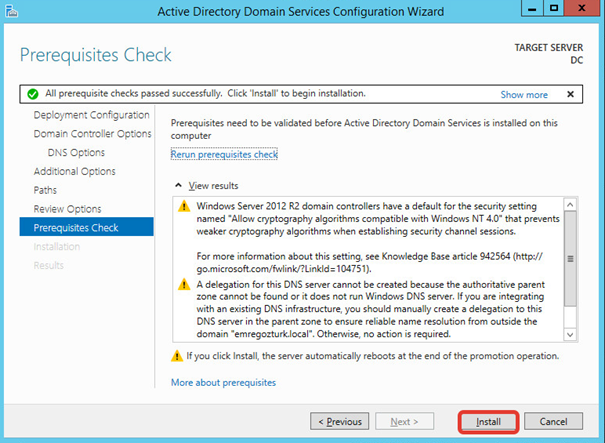The height and width of the screenshot is (443, 605).
Task: Maximize the wizard window
Action: point(554,8)
